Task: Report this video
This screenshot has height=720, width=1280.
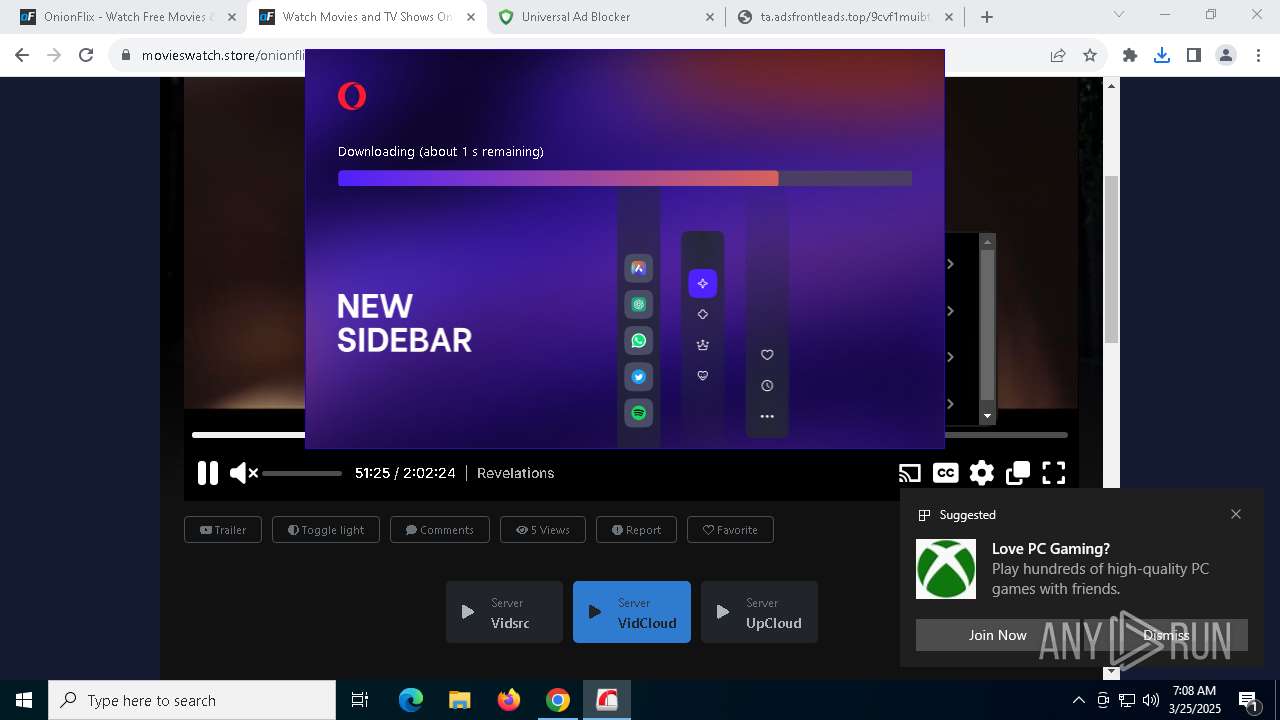Action: point(636,530)
